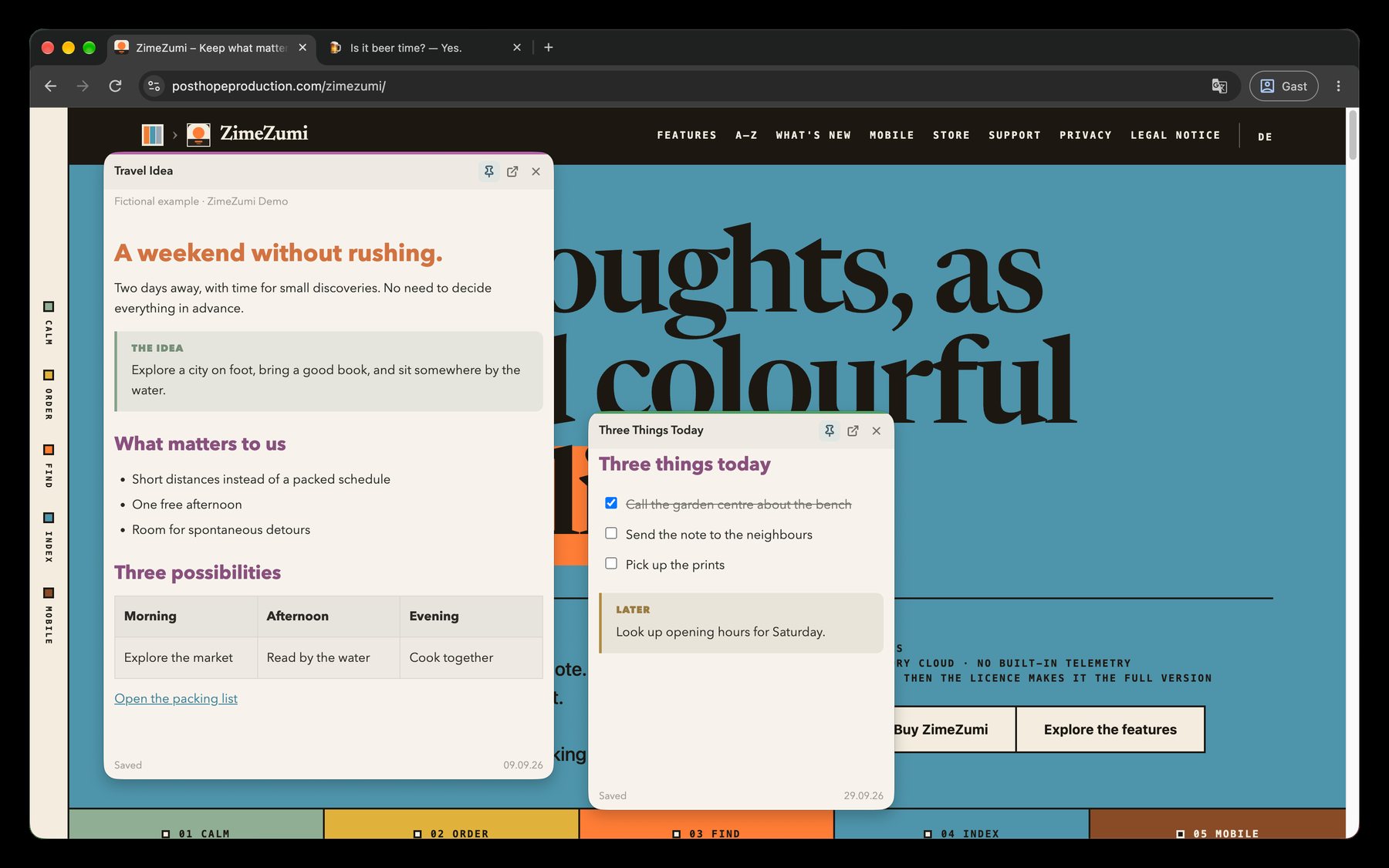Open a new browser tab
Image resolution: width=1389 pixels, height=868 pixels.
click(x=549, y=47)
